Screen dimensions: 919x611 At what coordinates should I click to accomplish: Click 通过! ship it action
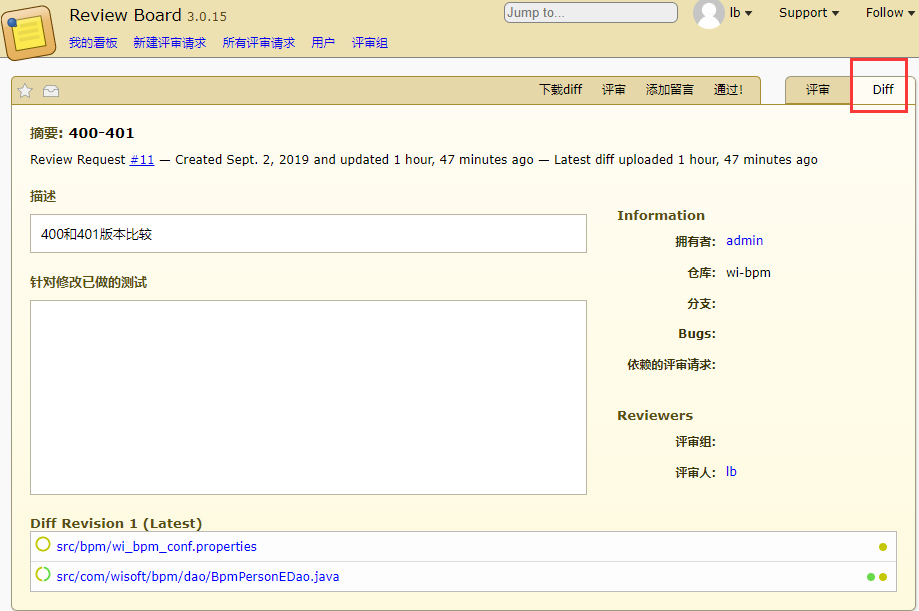[728, 90]
